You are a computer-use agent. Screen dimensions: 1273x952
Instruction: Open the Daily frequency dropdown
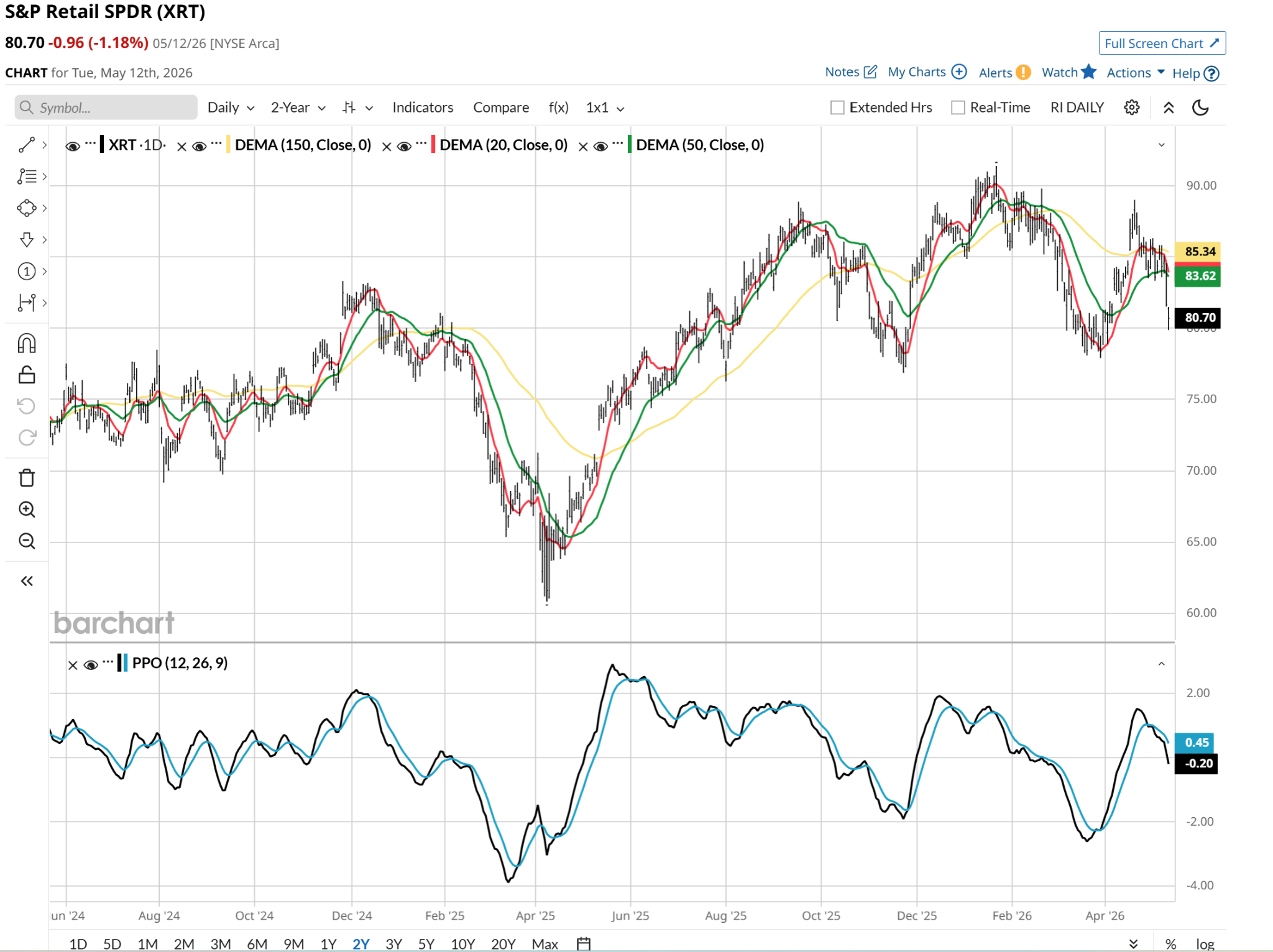pyautogui.click(x=231, y=108)
